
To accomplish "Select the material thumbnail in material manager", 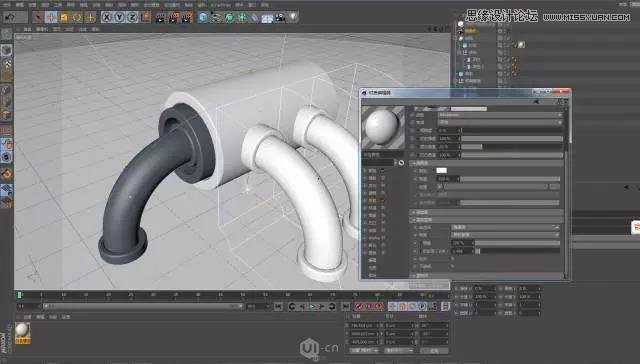I will click(22, 331).
